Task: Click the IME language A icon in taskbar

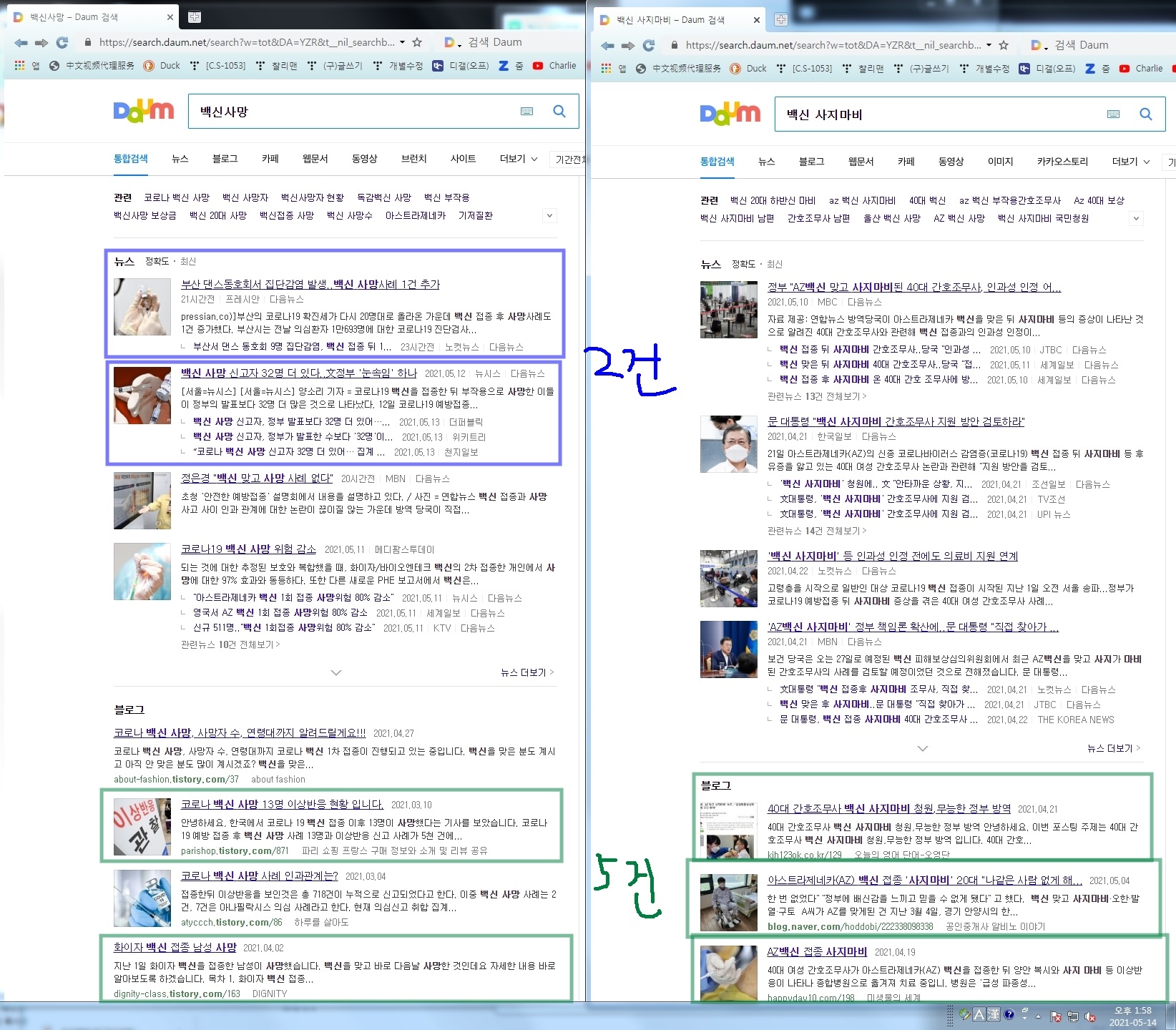Action: click(x=979, y=1014)
